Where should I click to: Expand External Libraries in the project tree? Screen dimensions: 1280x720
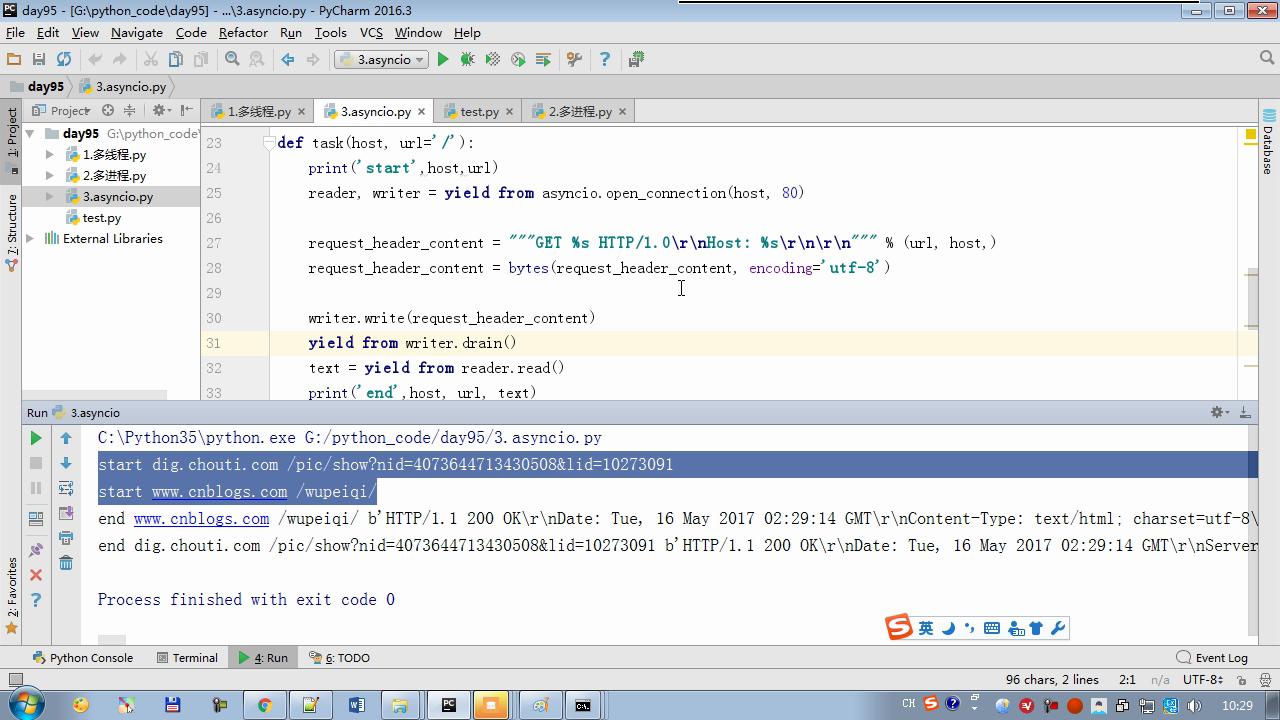[30, 238]
